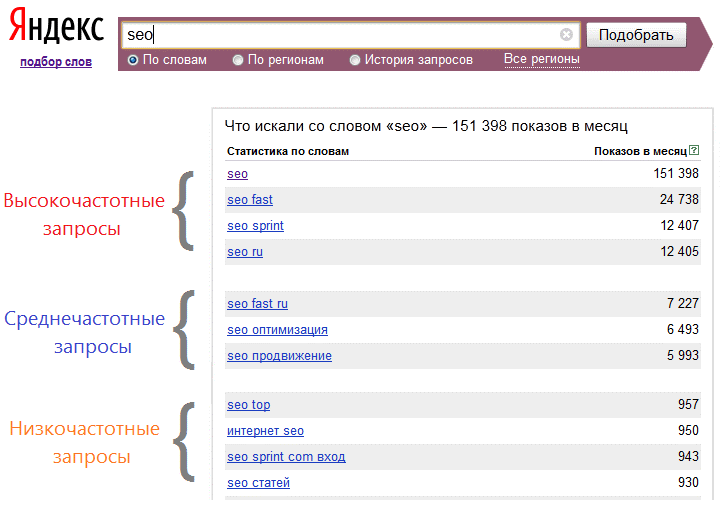This screenshot has width=726, height=514.
Task: Select the По словам radio button
Action: pyautogui.click(x=133, y=60)
